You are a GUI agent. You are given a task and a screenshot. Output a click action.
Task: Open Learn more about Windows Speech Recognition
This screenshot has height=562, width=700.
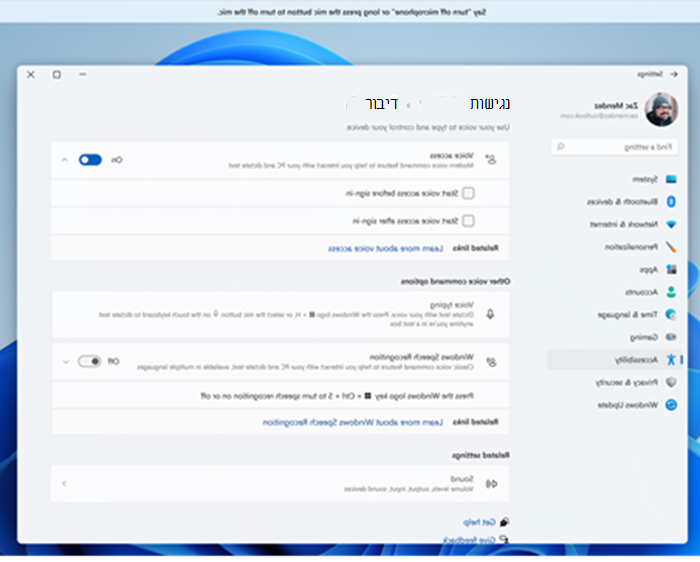coord(353,422)
